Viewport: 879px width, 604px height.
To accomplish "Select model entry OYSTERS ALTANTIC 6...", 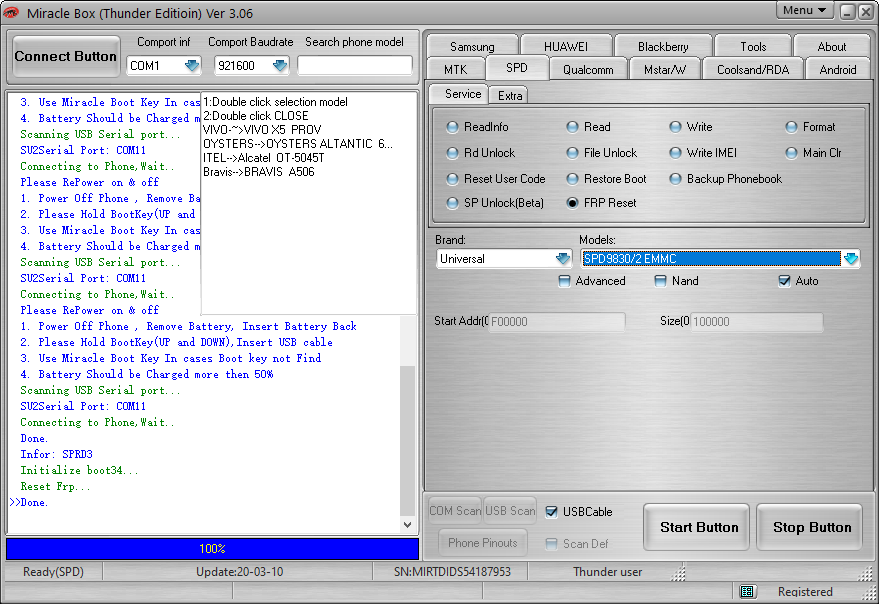I will point(298,144).
